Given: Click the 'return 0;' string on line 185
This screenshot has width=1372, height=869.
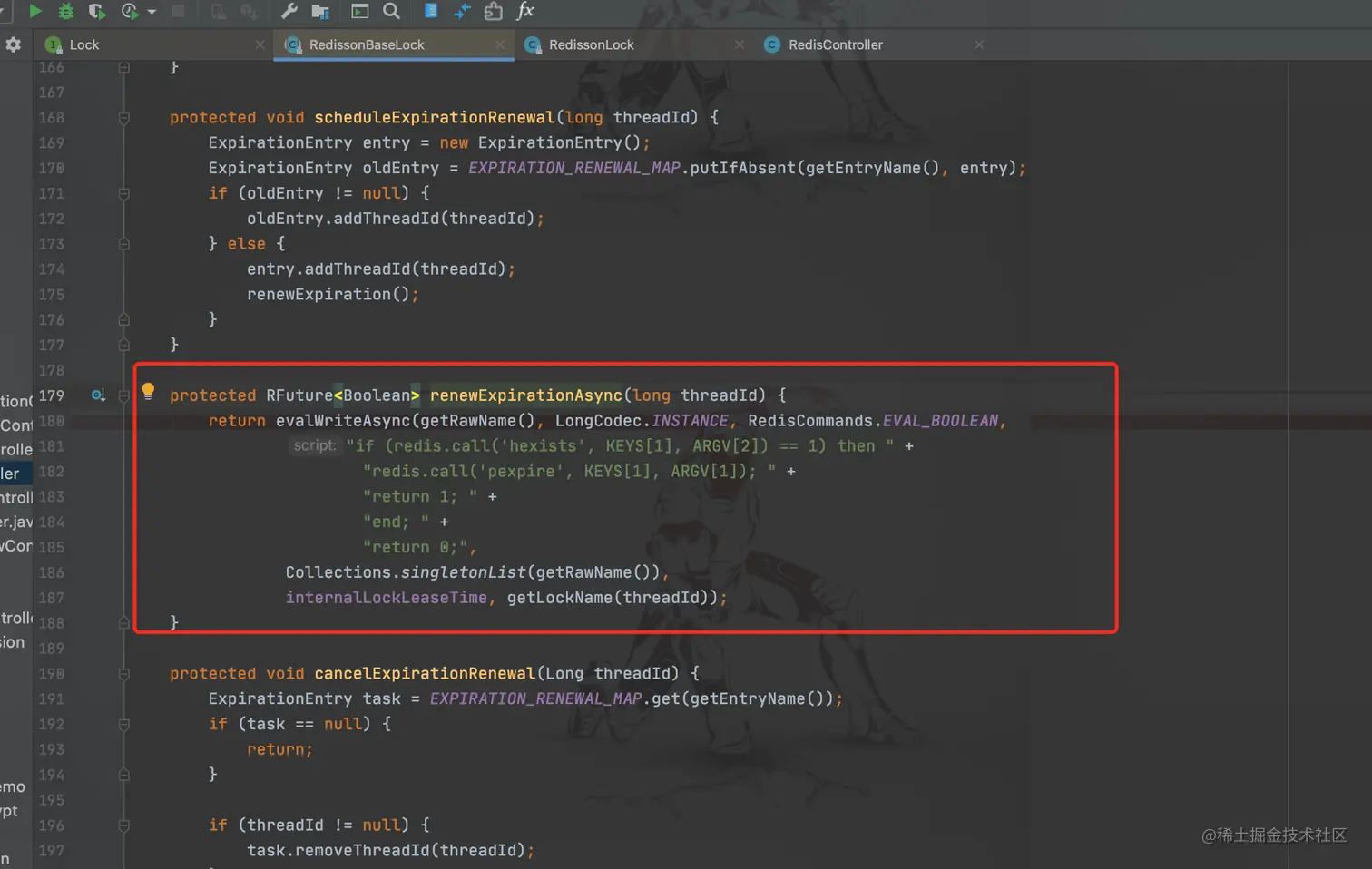Looking at the screenshot, I should click(416, 547).
